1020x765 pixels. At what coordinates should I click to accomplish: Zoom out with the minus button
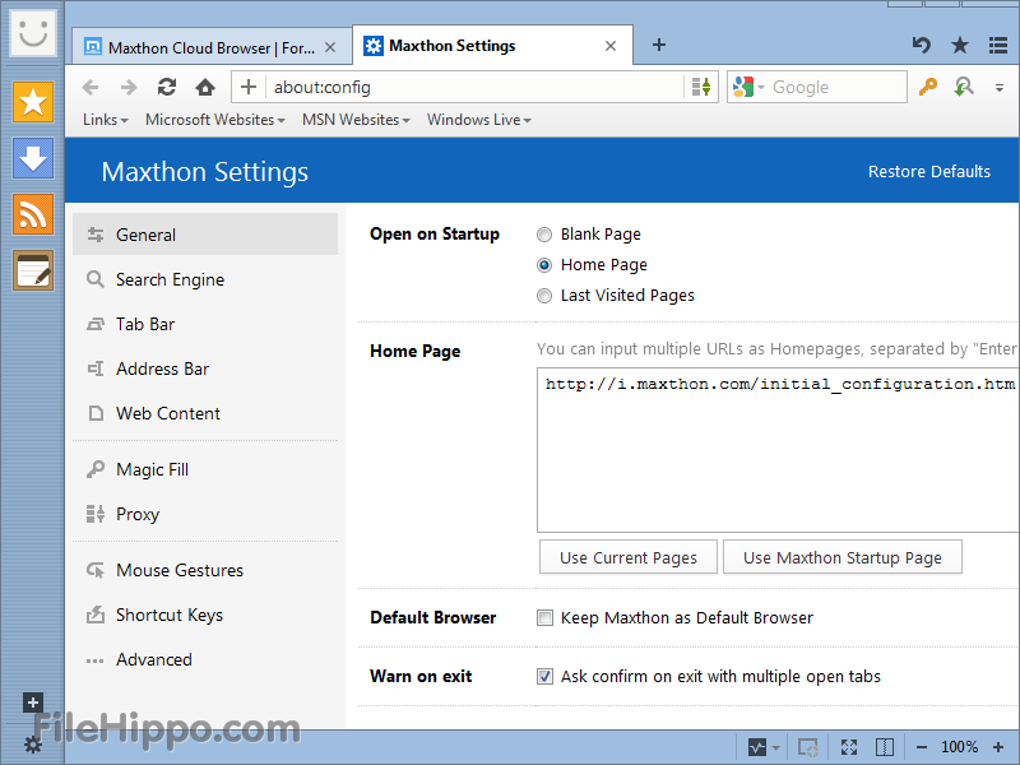coord(921,747)
